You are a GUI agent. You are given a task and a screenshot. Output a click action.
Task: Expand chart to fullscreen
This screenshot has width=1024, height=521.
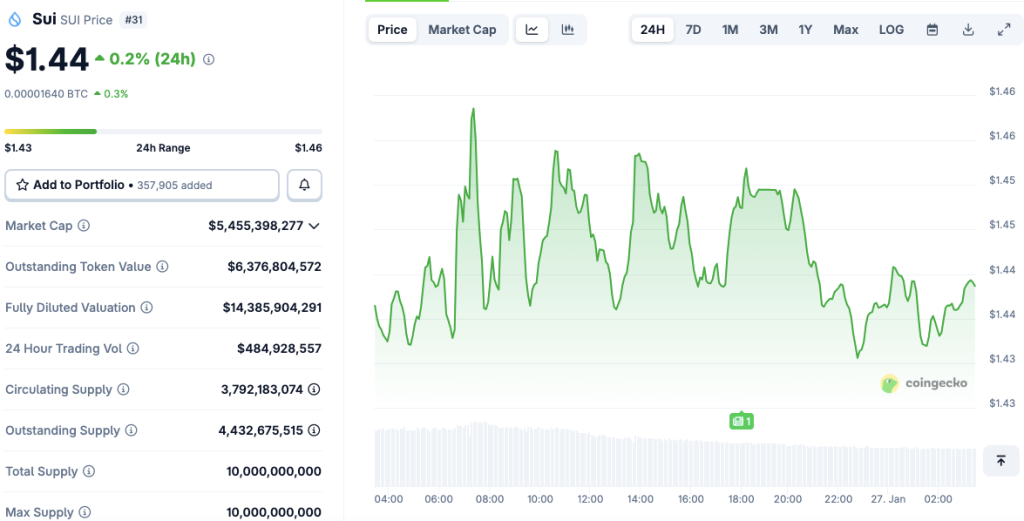[1004, 30]
